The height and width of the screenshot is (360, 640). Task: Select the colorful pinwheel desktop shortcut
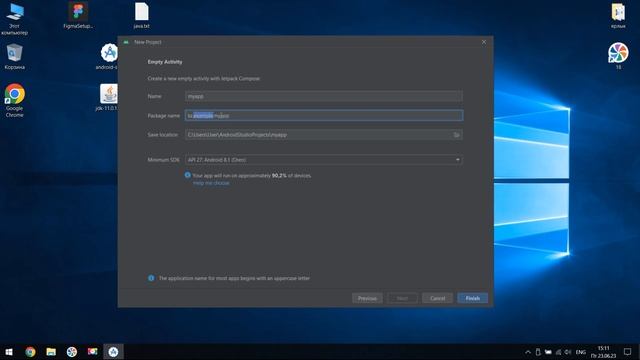click(618, 56)
